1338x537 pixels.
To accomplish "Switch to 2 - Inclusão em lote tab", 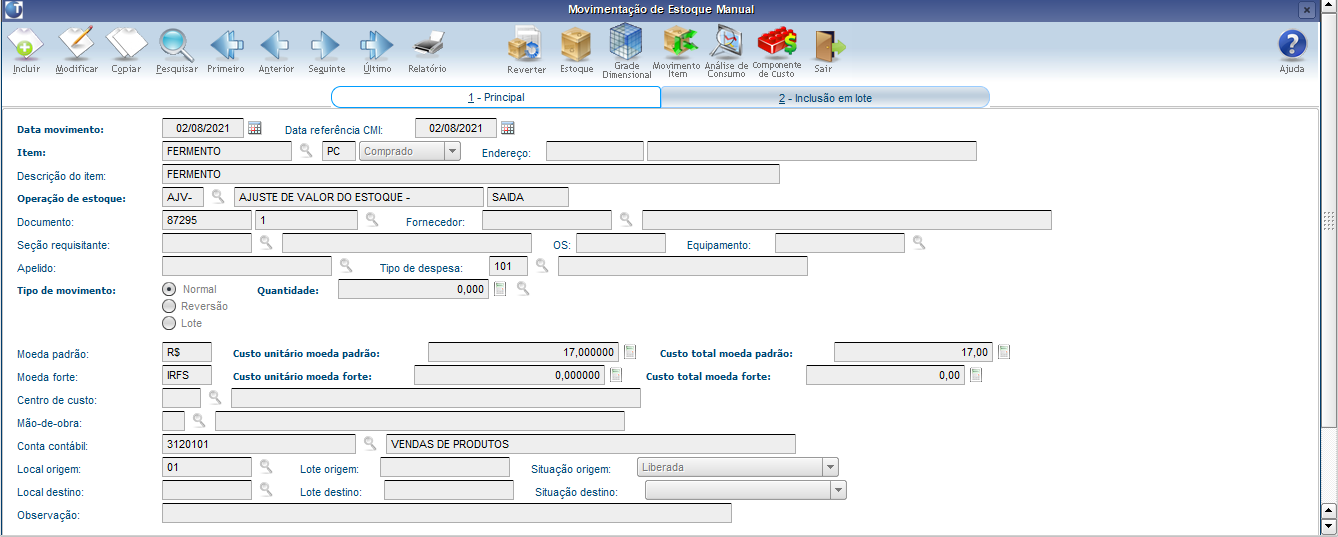I will (825, 97).
